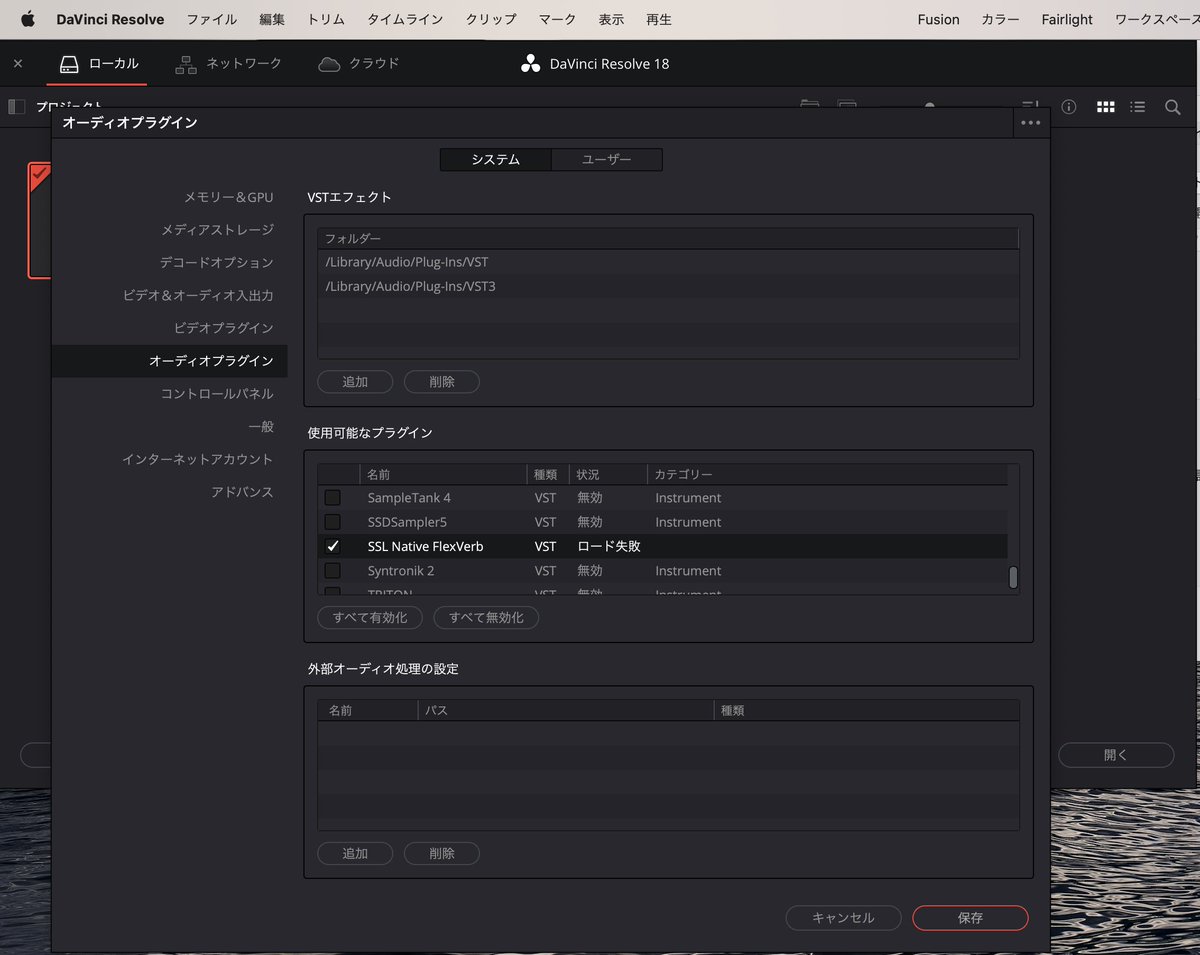Click すべて有効化 button
The width and height of the screenshot is (1200, 955).
[x=370, y=618]
